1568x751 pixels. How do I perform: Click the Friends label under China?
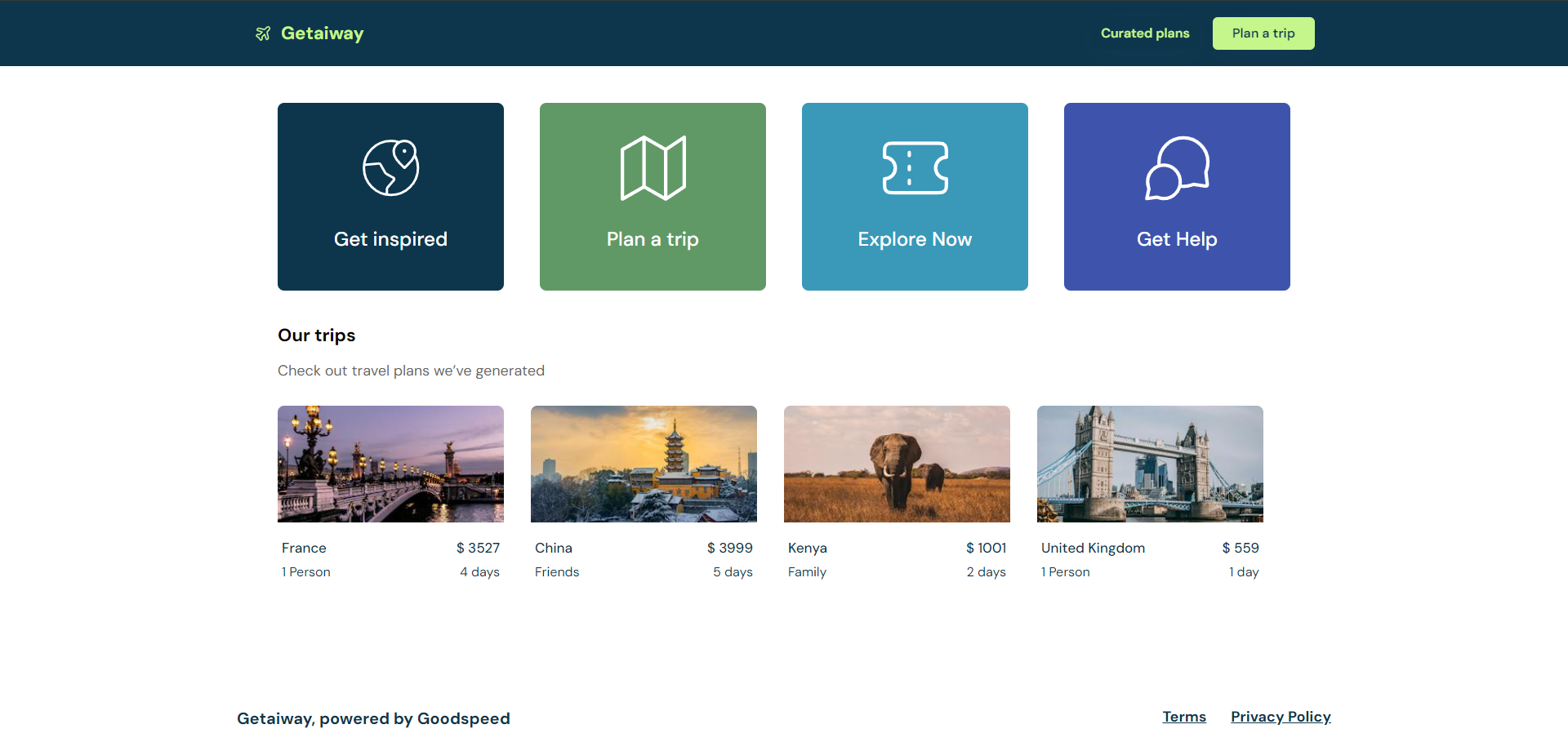(557, 572)
